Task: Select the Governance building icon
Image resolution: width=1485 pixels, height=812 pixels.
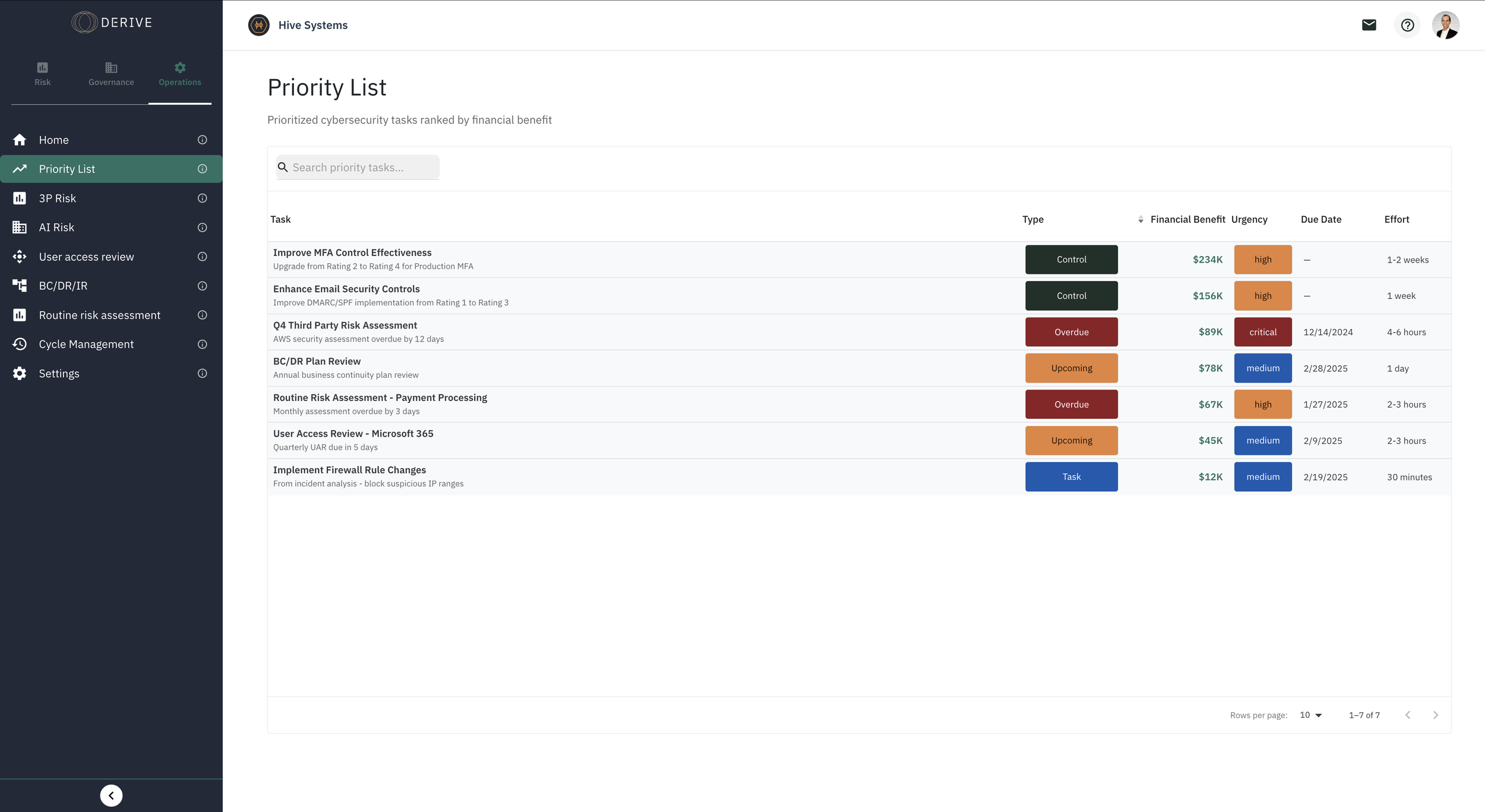Action: click(111, 68)
